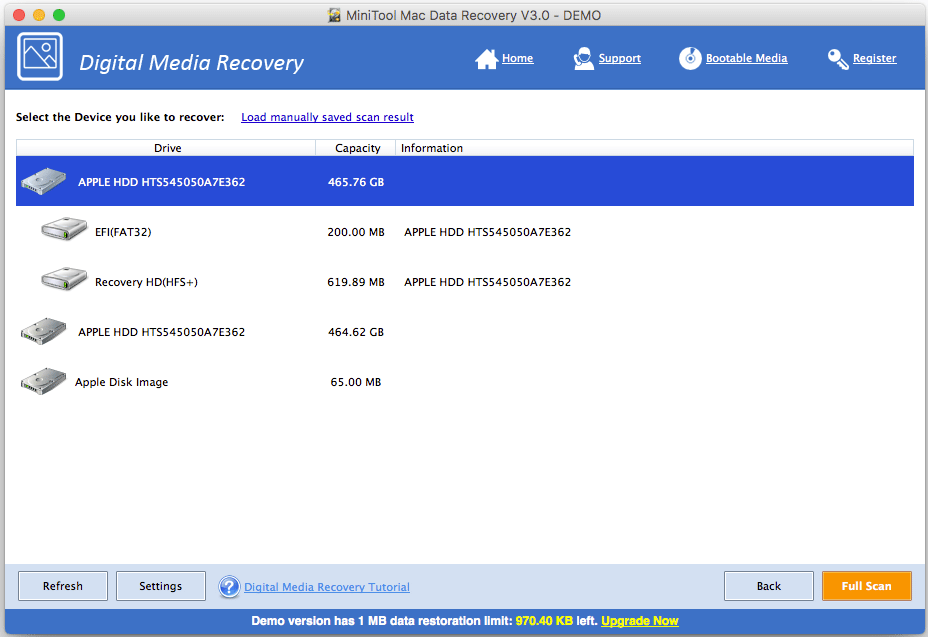This screenshot has width=928, height=637.
Task: Click Recovery HD row's APPLE HDD information text
Action: tap(488, 282)
